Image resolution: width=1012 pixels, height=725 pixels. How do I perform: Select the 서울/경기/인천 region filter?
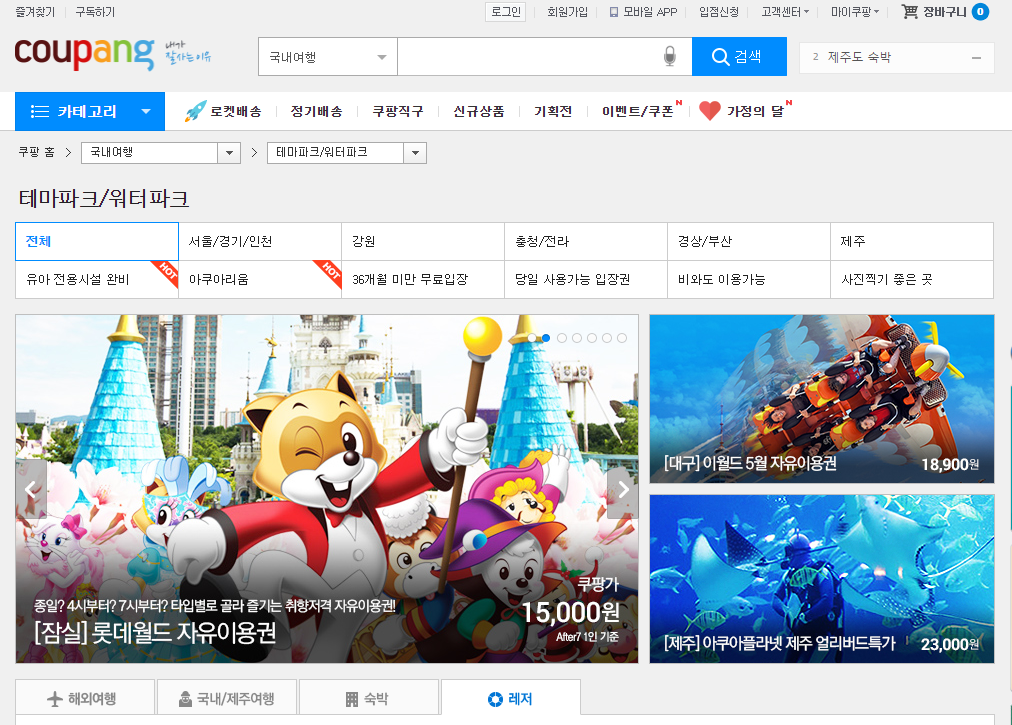(260, 241)
